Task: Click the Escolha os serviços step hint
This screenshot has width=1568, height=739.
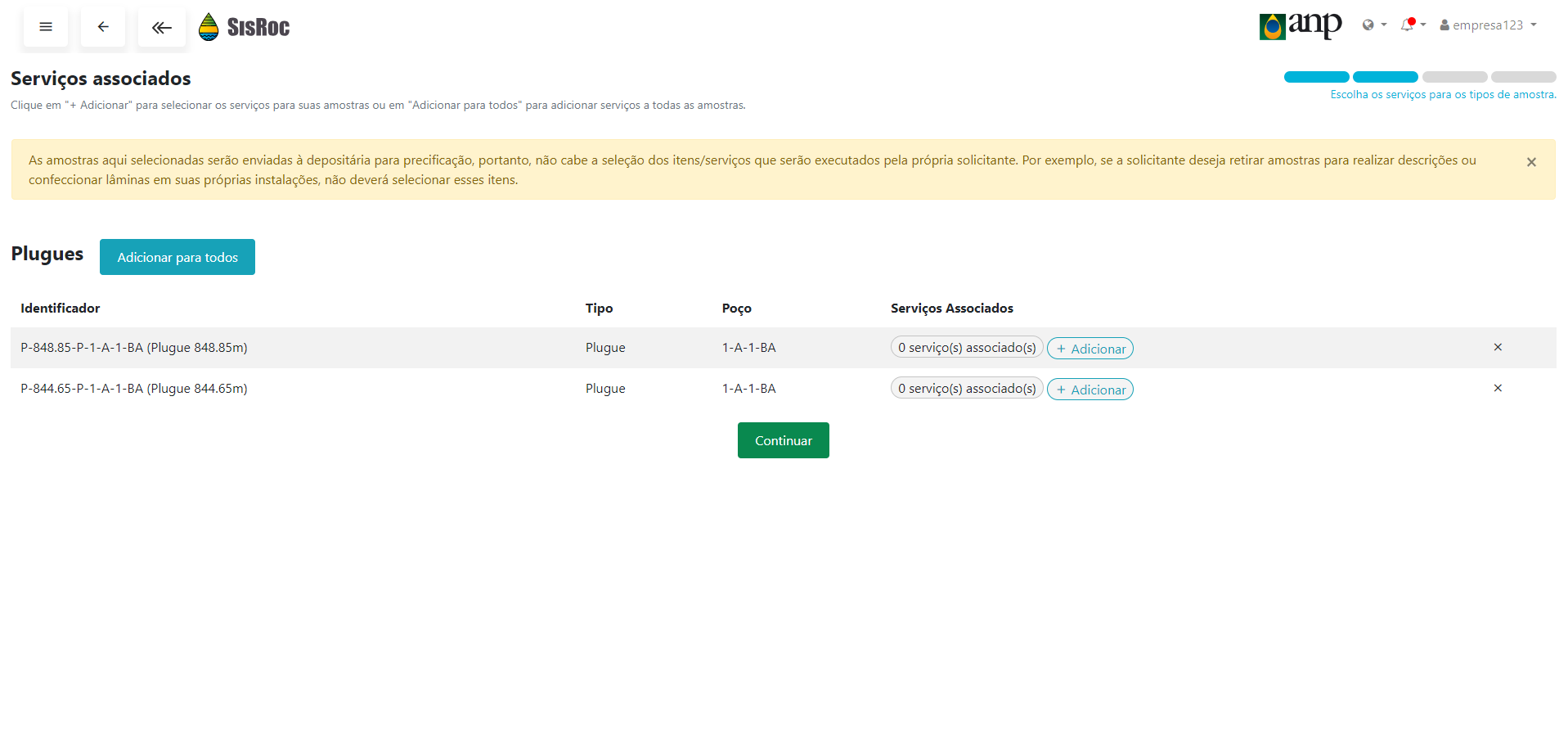Action: coord(1443,94)
